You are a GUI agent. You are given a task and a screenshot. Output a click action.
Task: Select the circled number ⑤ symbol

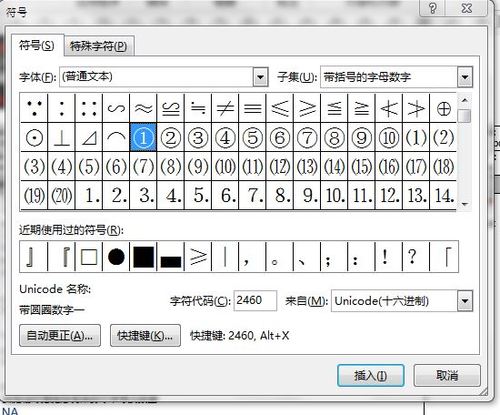[252, 137]
